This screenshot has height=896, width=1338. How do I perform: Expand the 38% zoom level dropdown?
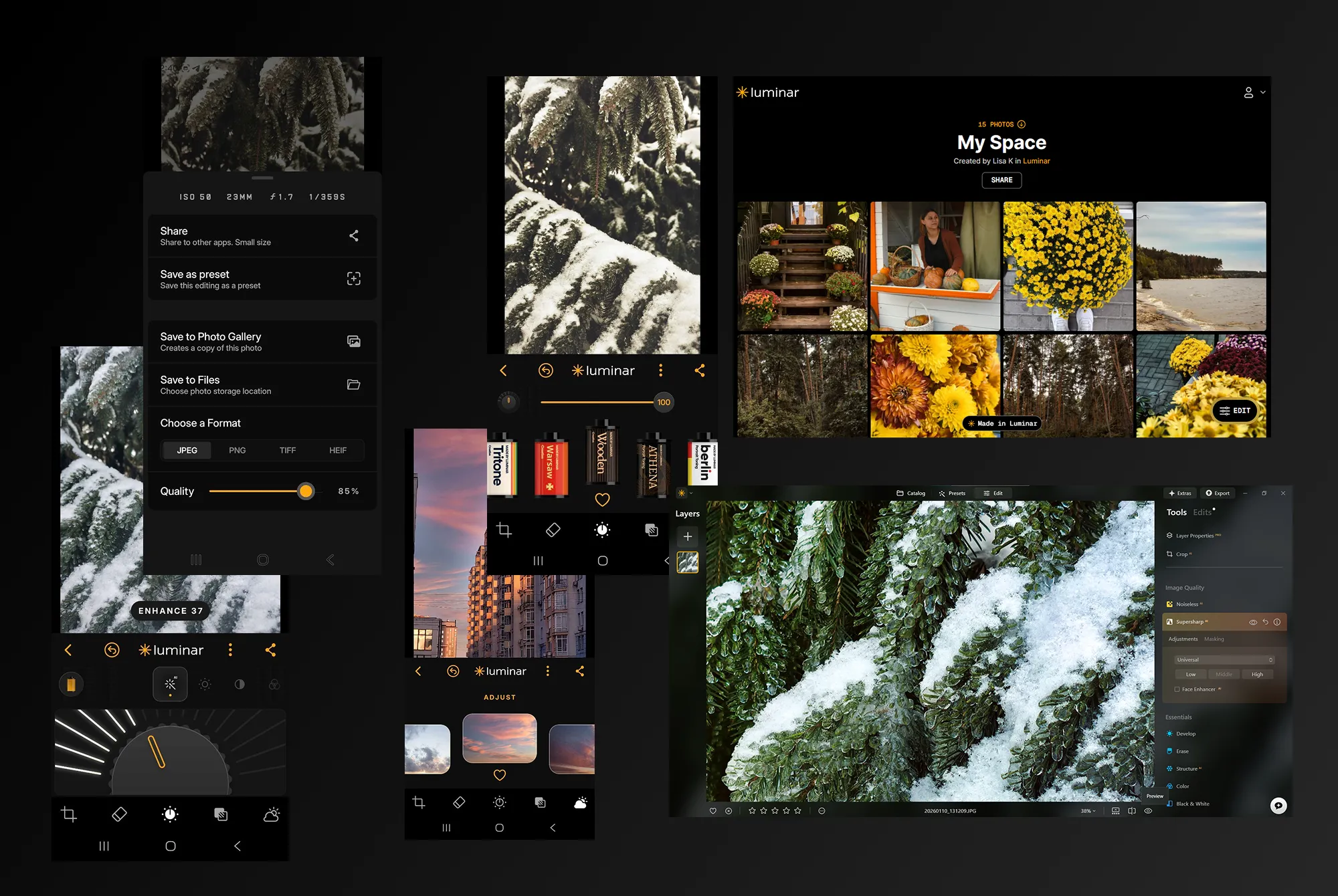(x=1088, y=810)
